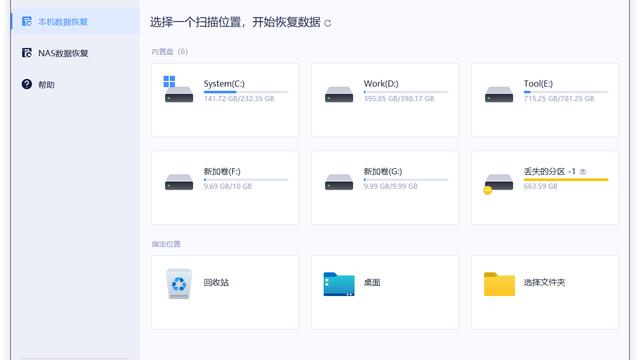Click the 395.85 GB/398.17 GB size text
Image resolution: width=640 pixels, height=360 pixels.
click(x=399, y=99)
